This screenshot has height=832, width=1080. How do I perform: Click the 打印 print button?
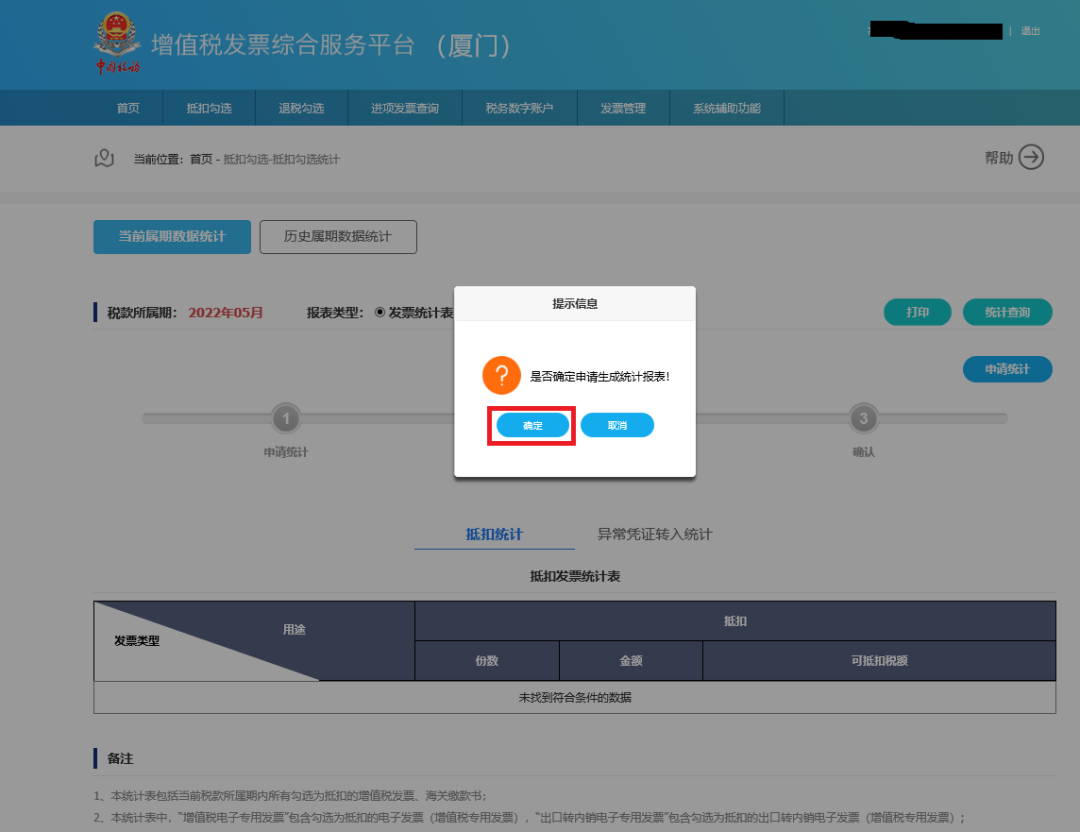pyautogui.click(x=917, y=312)
